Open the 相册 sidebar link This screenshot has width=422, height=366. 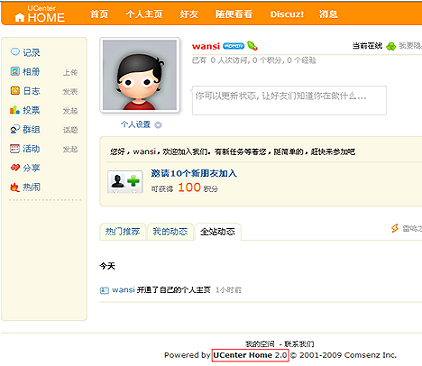[x=31, y=72]
